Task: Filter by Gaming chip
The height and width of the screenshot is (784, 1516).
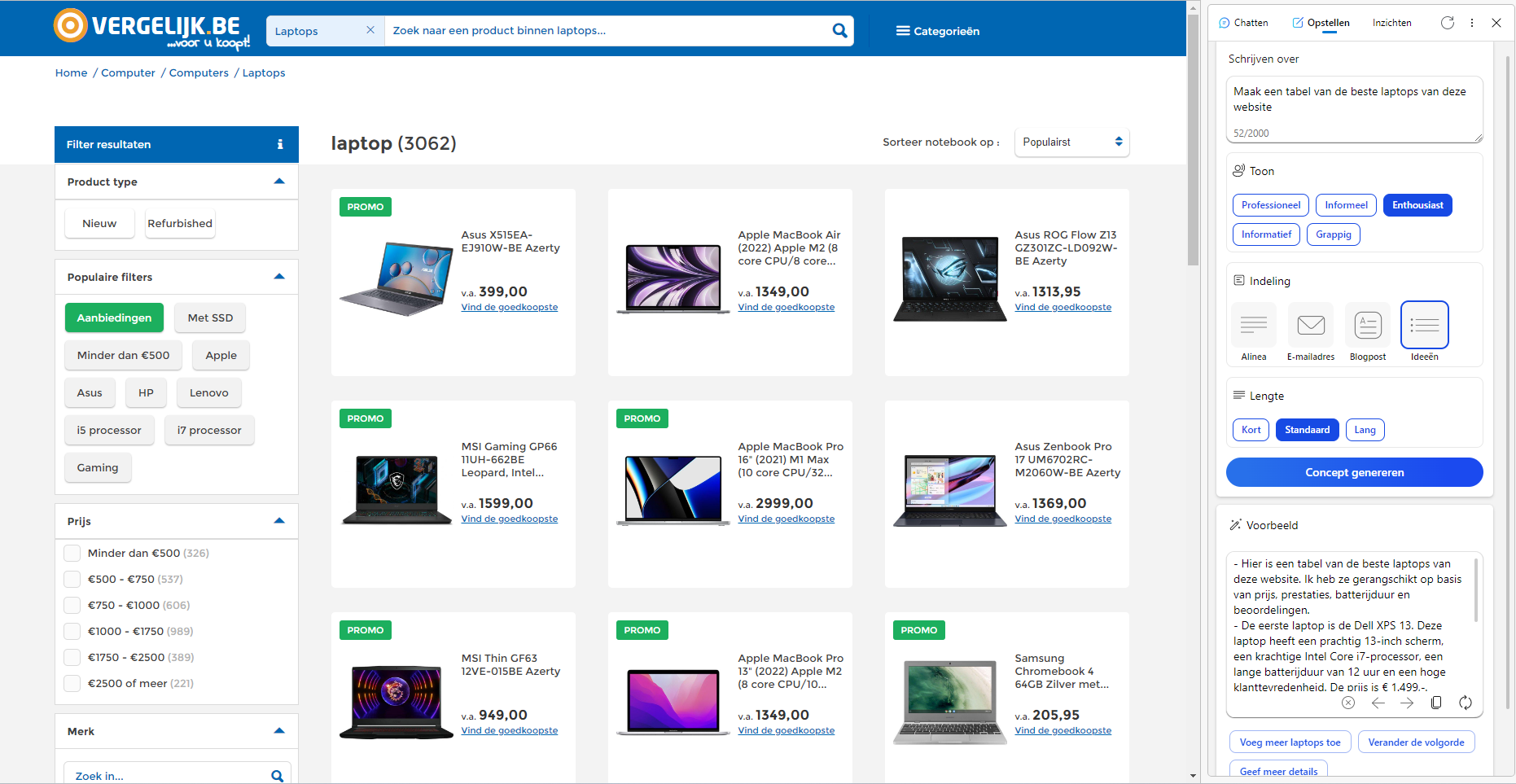Action: [98, 468]
